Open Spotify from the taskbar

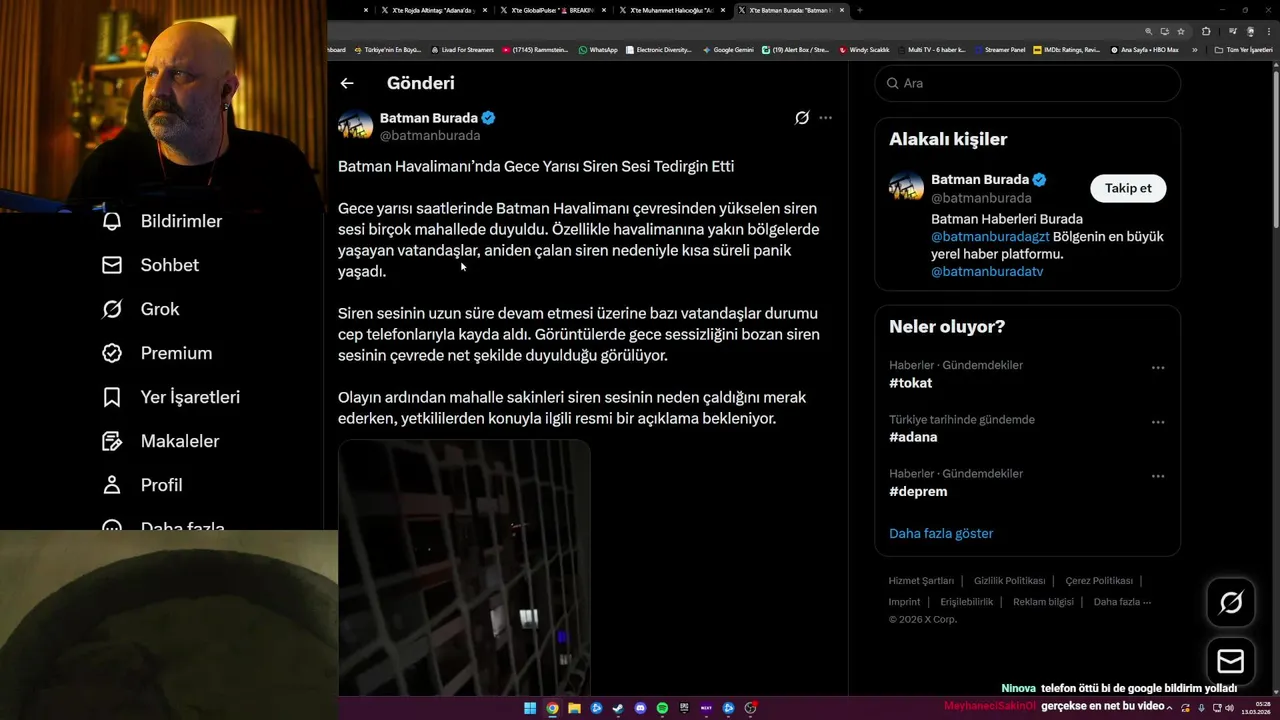pyautogui.click(x=662, y=708)
